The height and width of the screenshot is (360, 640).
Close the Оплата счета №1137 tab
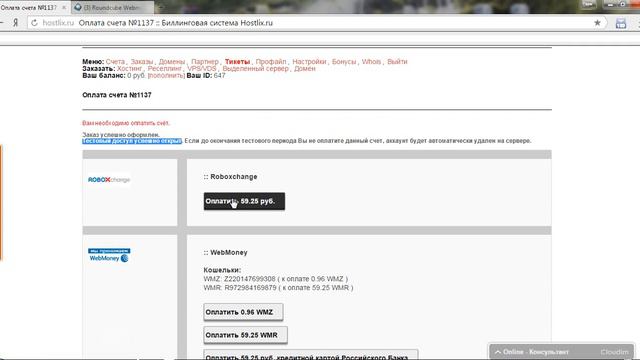[64, 8]
